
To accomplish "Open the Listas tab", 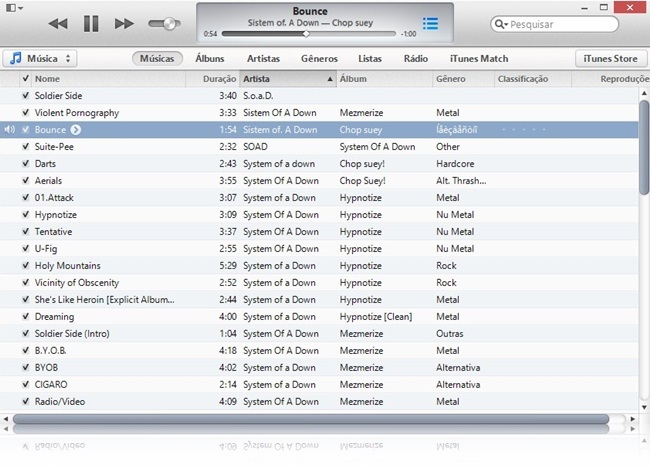I will tap(370, 58).
